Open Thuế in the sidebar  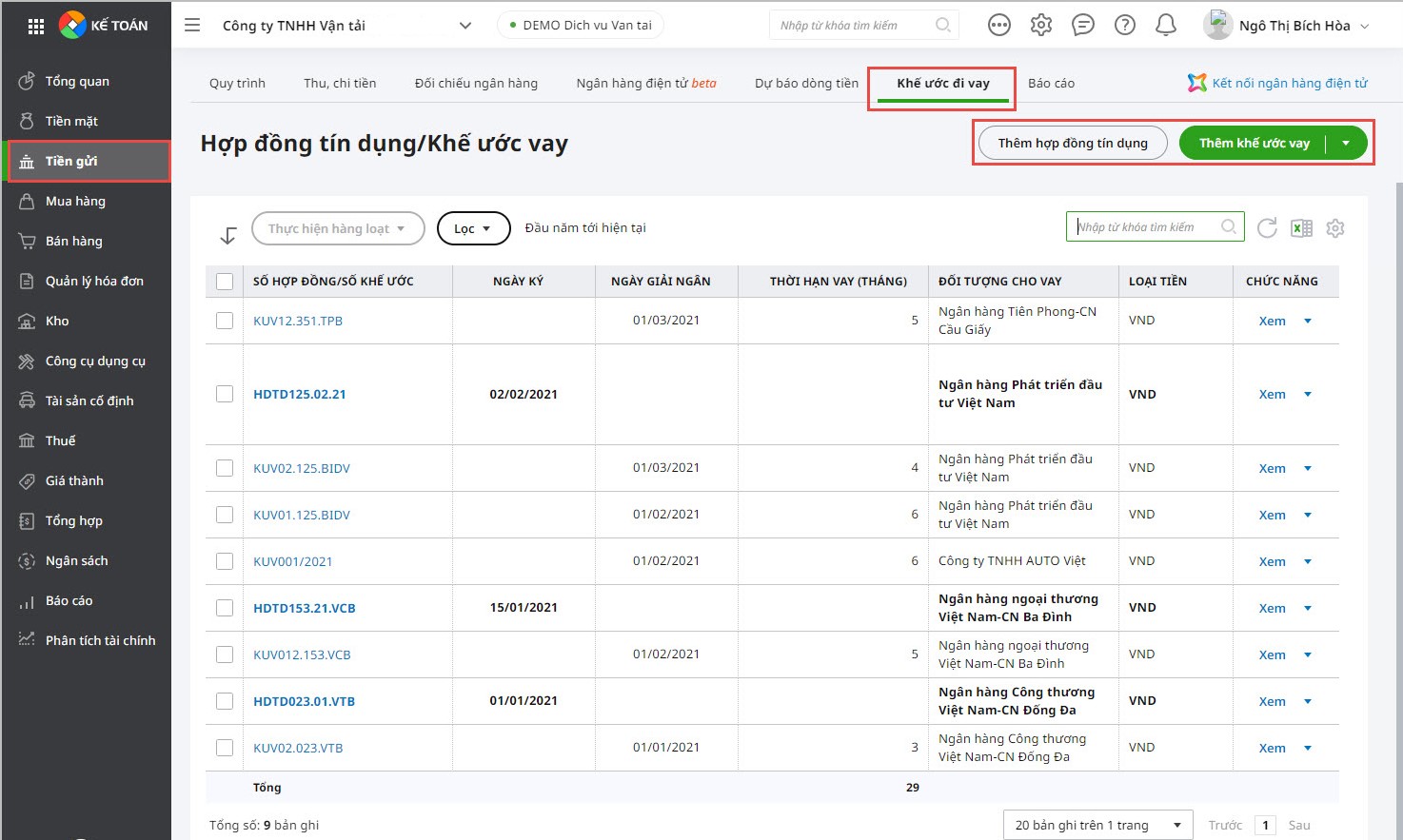pos(86,440)
